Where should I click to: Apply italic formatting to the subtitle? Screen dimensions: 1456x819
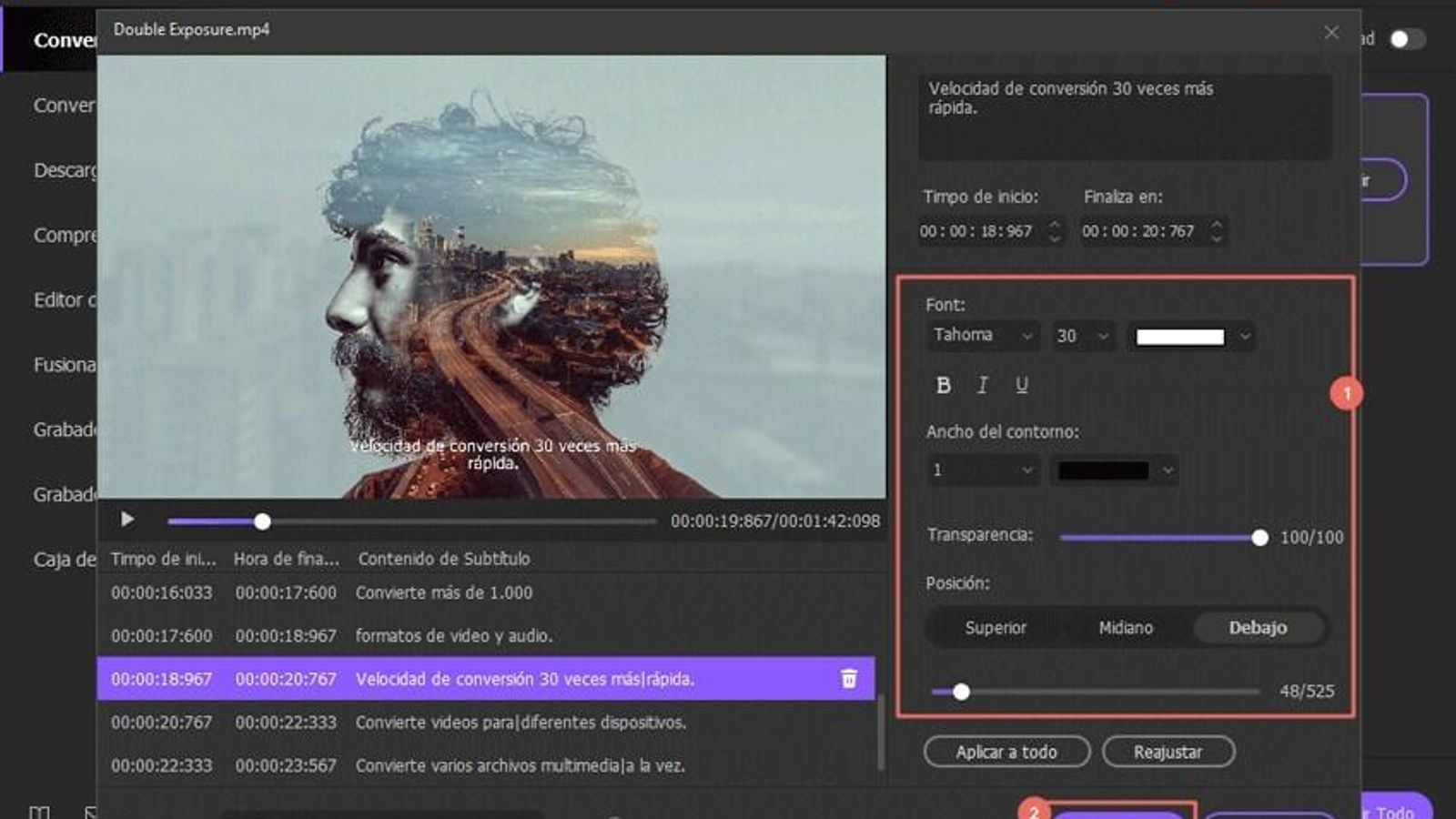pos(982,385)
